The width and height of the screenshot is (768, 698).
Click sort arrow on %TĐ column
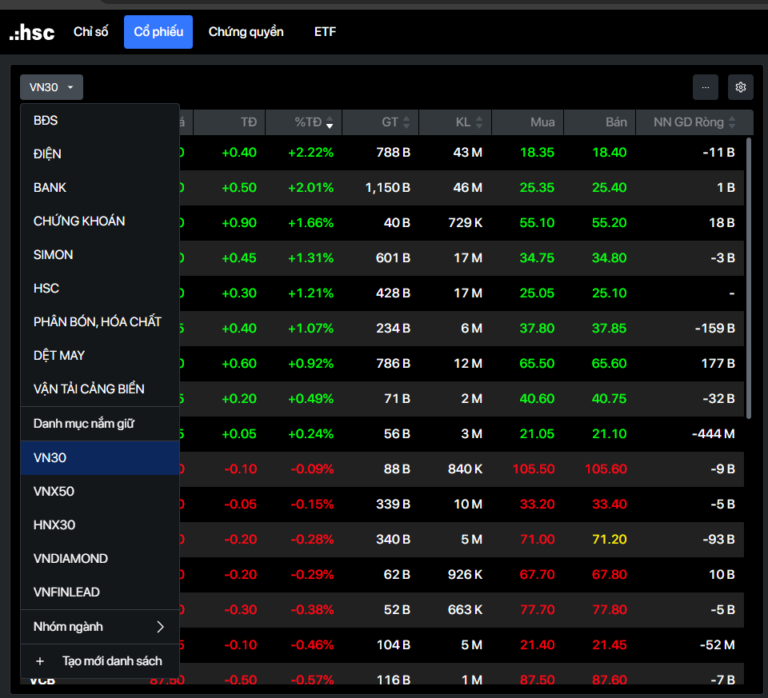(329, 124)
